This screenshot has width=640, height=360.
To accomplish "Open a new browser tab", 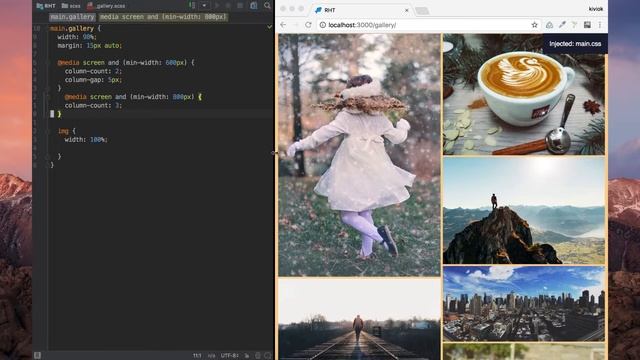I will click(422, 11).
